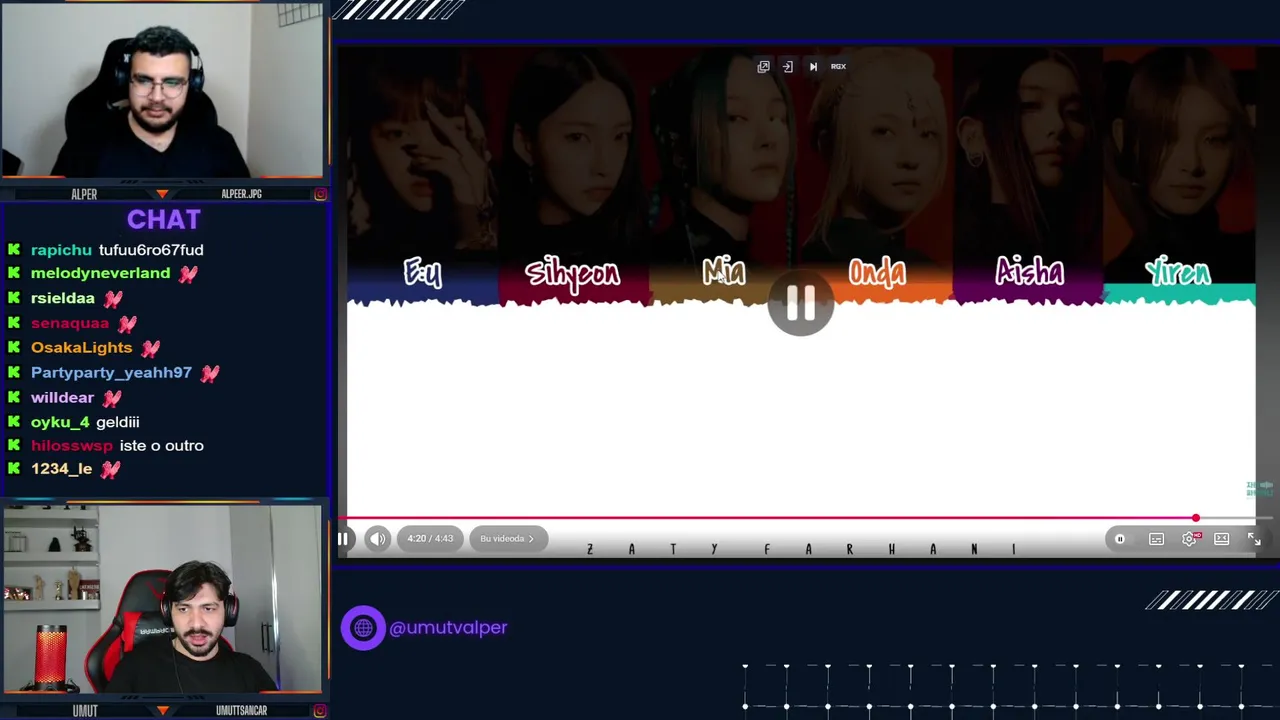Select chat user hilosswsp

[x=72, y=446]
